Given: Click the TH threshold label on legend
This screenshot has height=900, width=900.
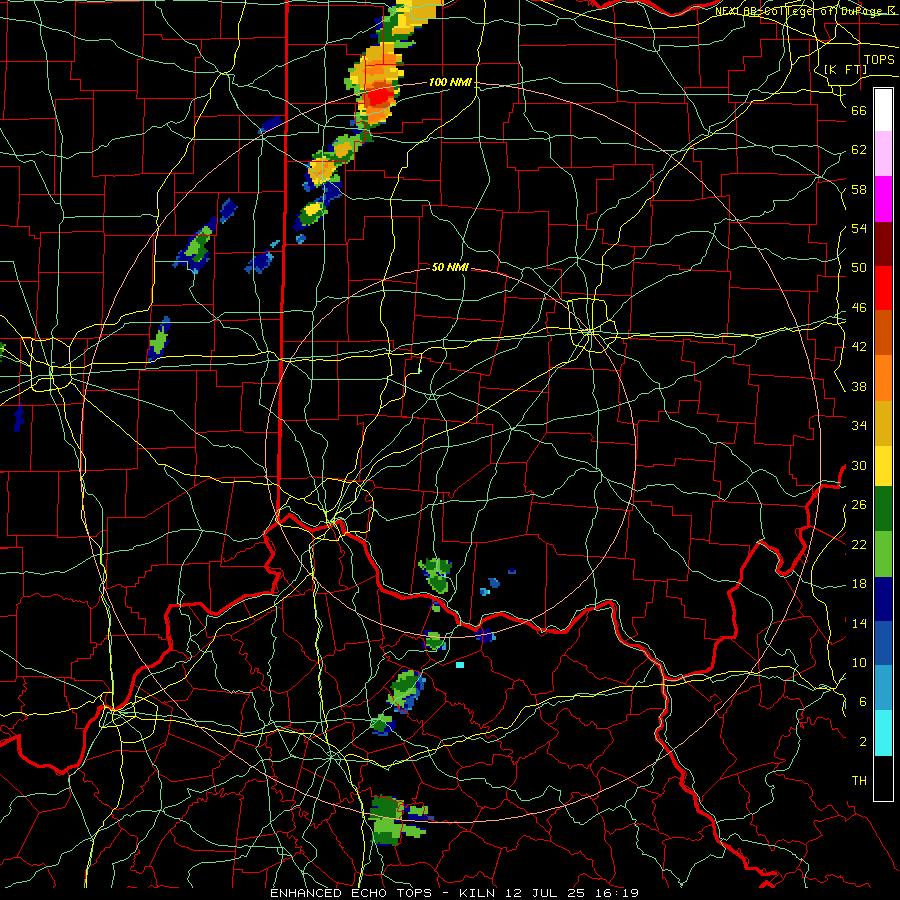Looking at the screenshot, I should (x=859, y=781).
